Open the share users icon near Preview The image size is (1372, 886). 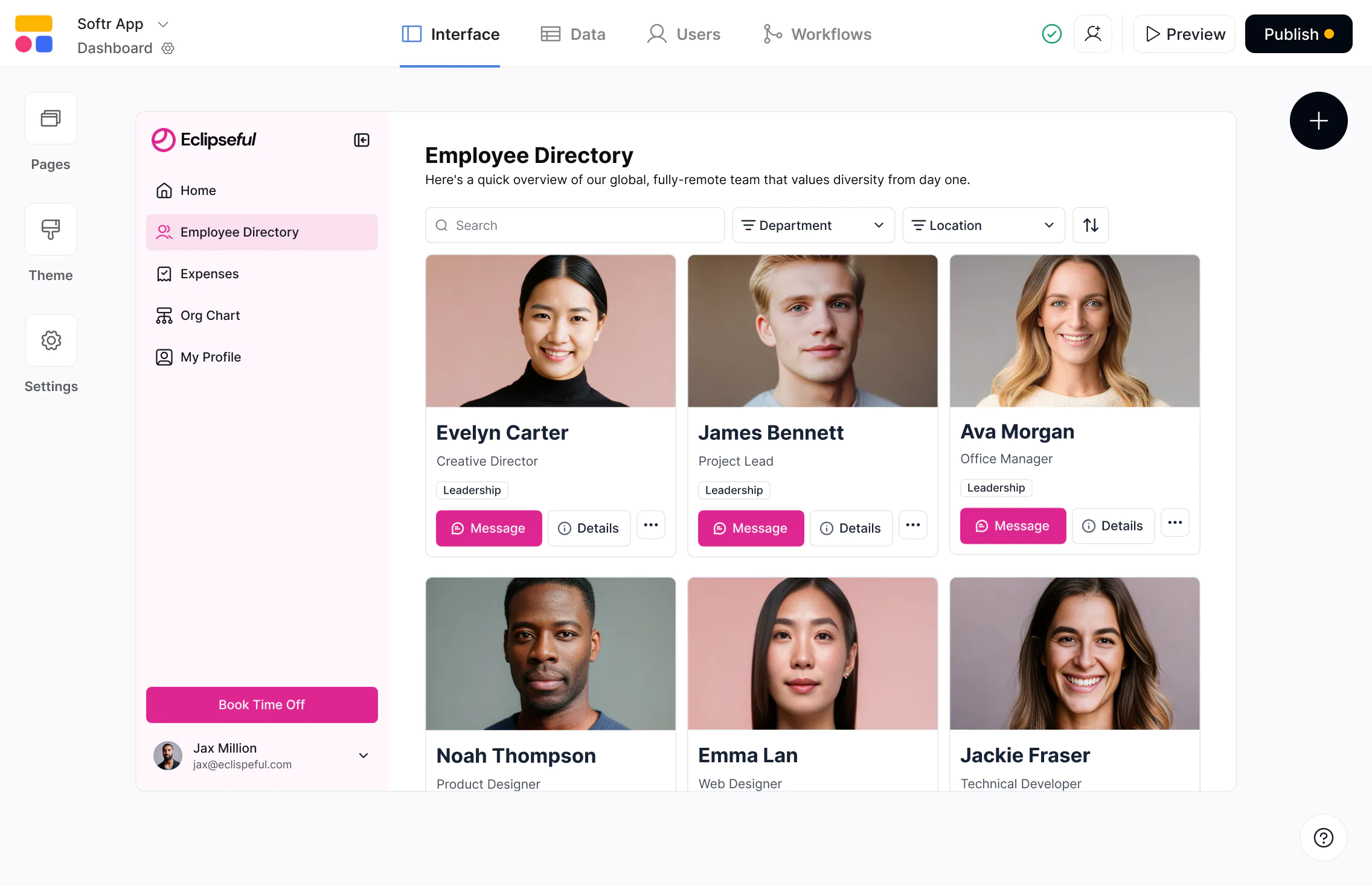[x=1093, y=34]
